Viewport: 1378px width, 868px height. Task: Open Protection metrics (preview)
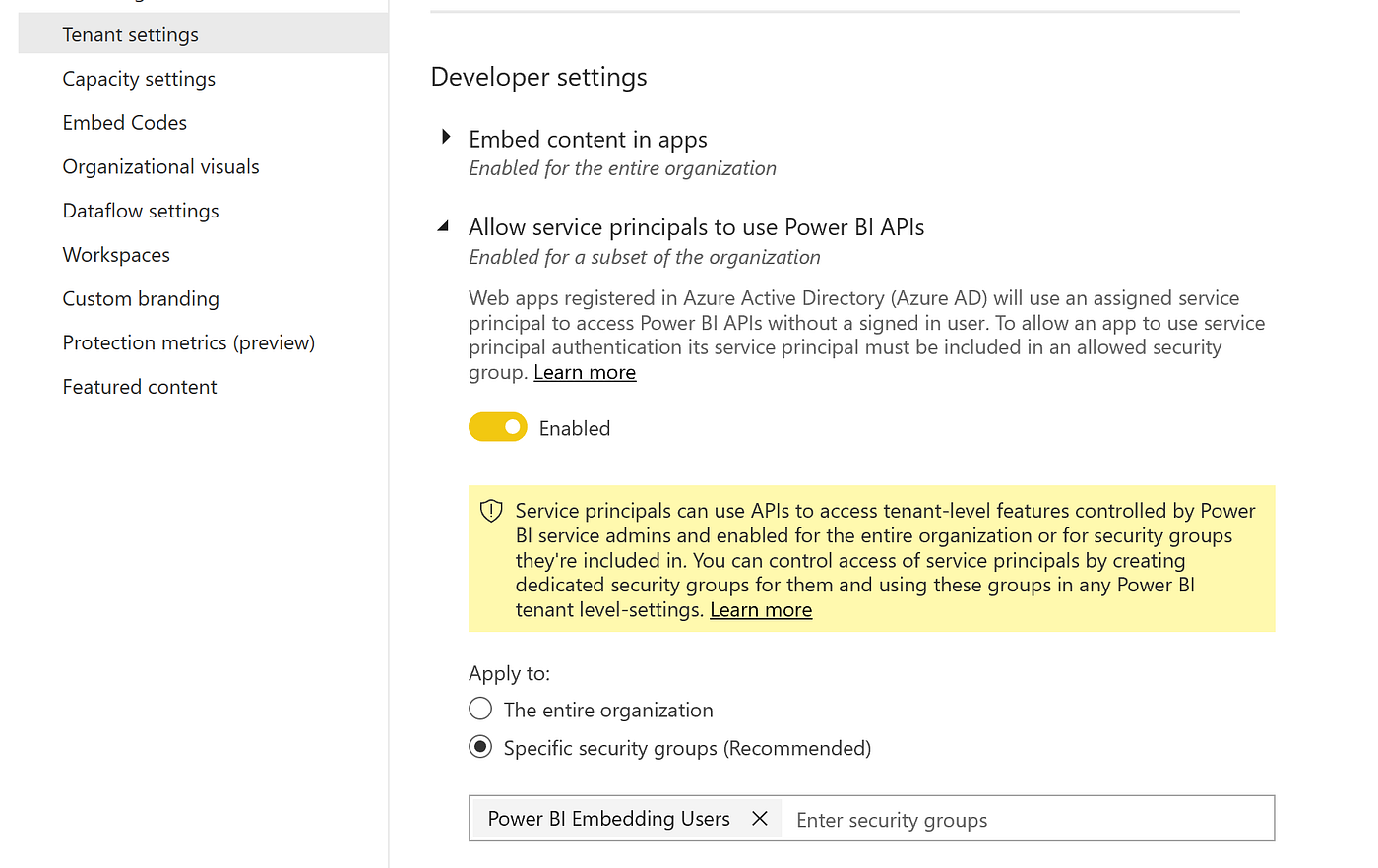[x=189, y=342]
